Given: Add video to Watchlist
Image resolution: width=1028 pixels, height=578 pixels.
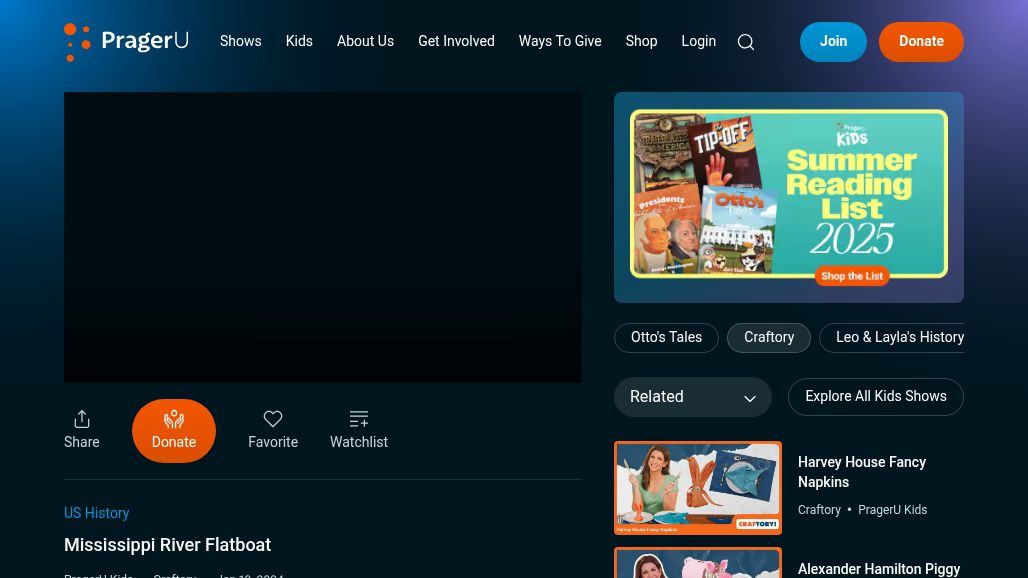Looking at the screenshot, I should (359, 430).
